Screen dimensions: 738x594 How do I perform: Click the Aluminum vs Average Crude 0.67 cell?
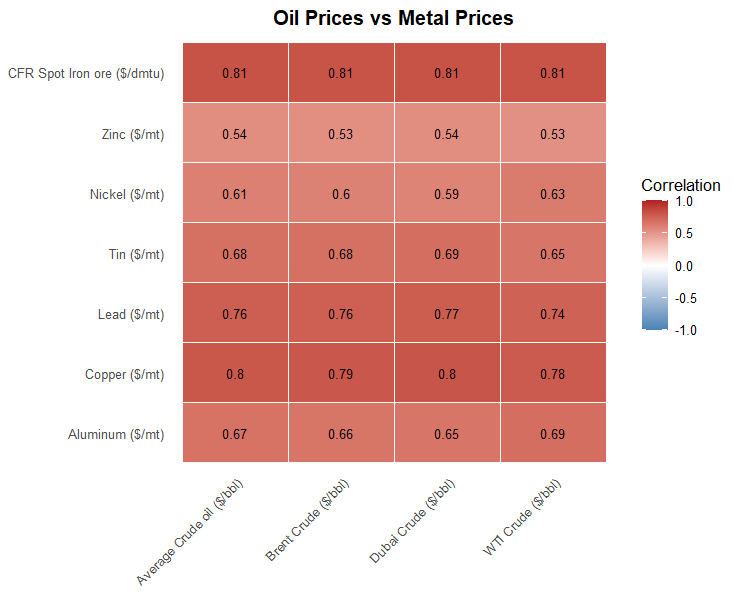tap(235, 433)
